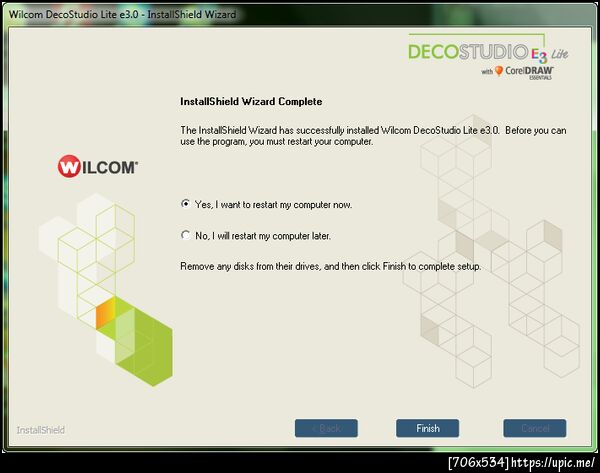Screen dimensions: 600x473
Task: Click the CorelDRAW Essentials logo
Action: tap(517, 72)
